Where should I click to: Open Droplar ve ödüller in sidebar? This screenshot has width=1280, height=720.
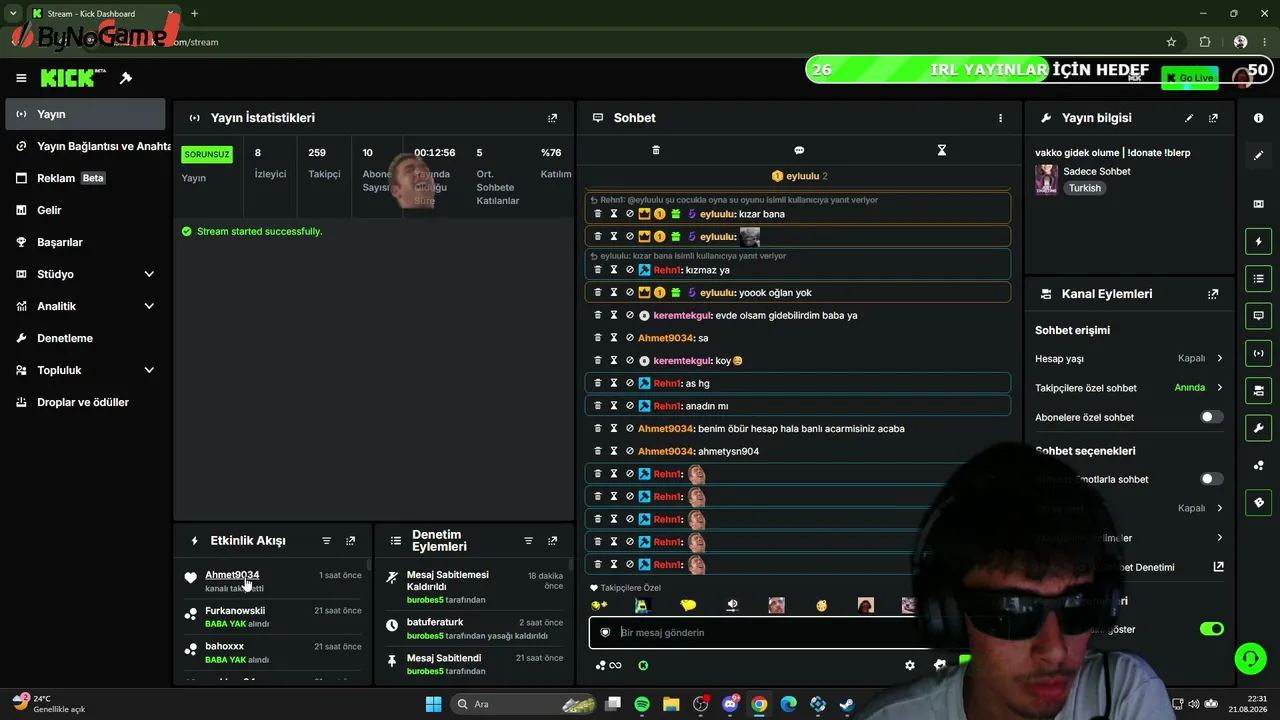coord(85,402)
